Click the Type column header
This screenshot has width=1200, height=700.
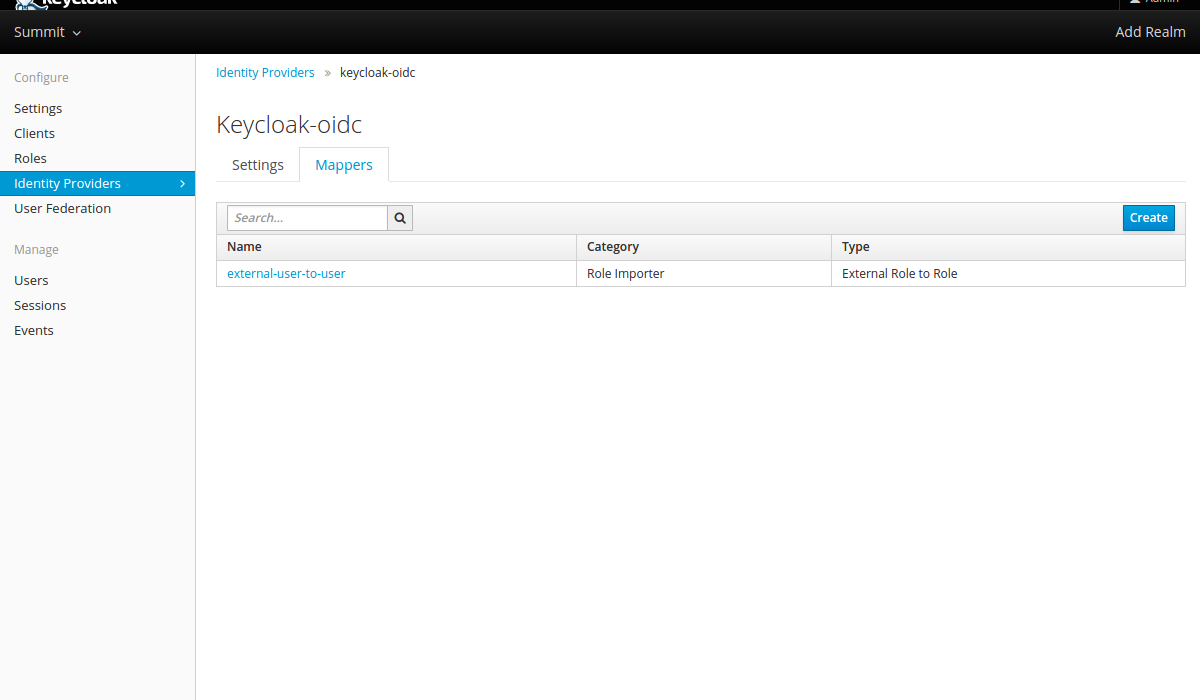(x=1008, y=247)
